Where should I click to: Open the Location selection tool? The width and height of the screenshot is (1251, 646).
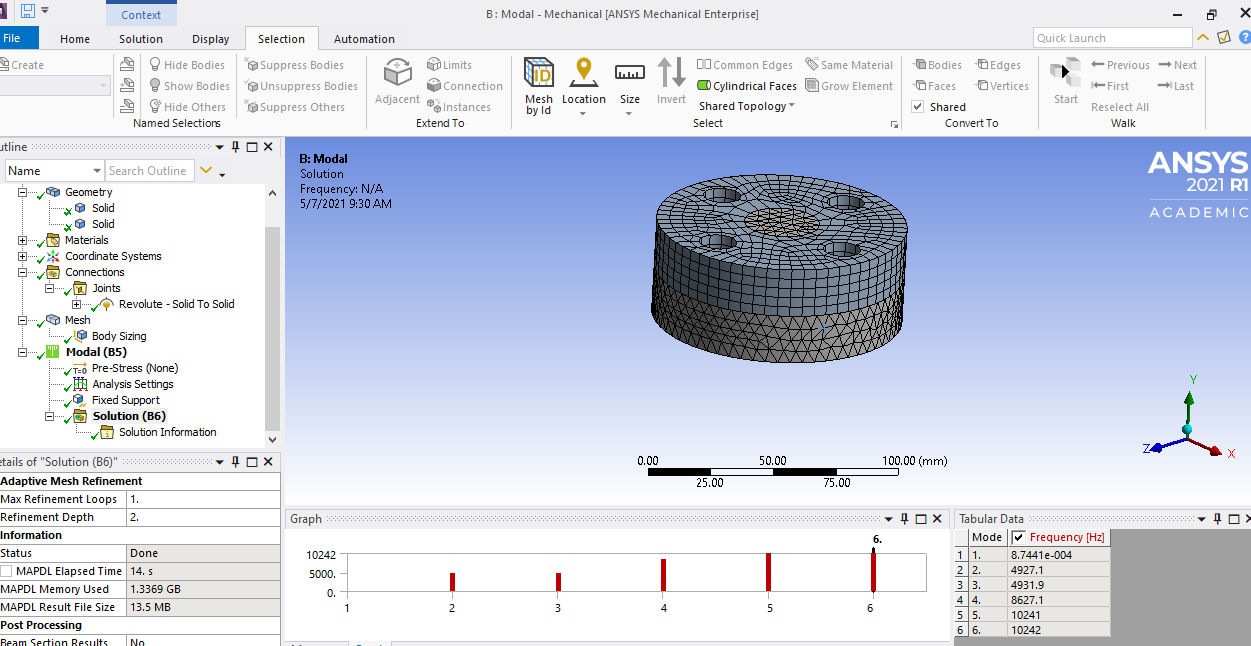(x=583, y=73)
